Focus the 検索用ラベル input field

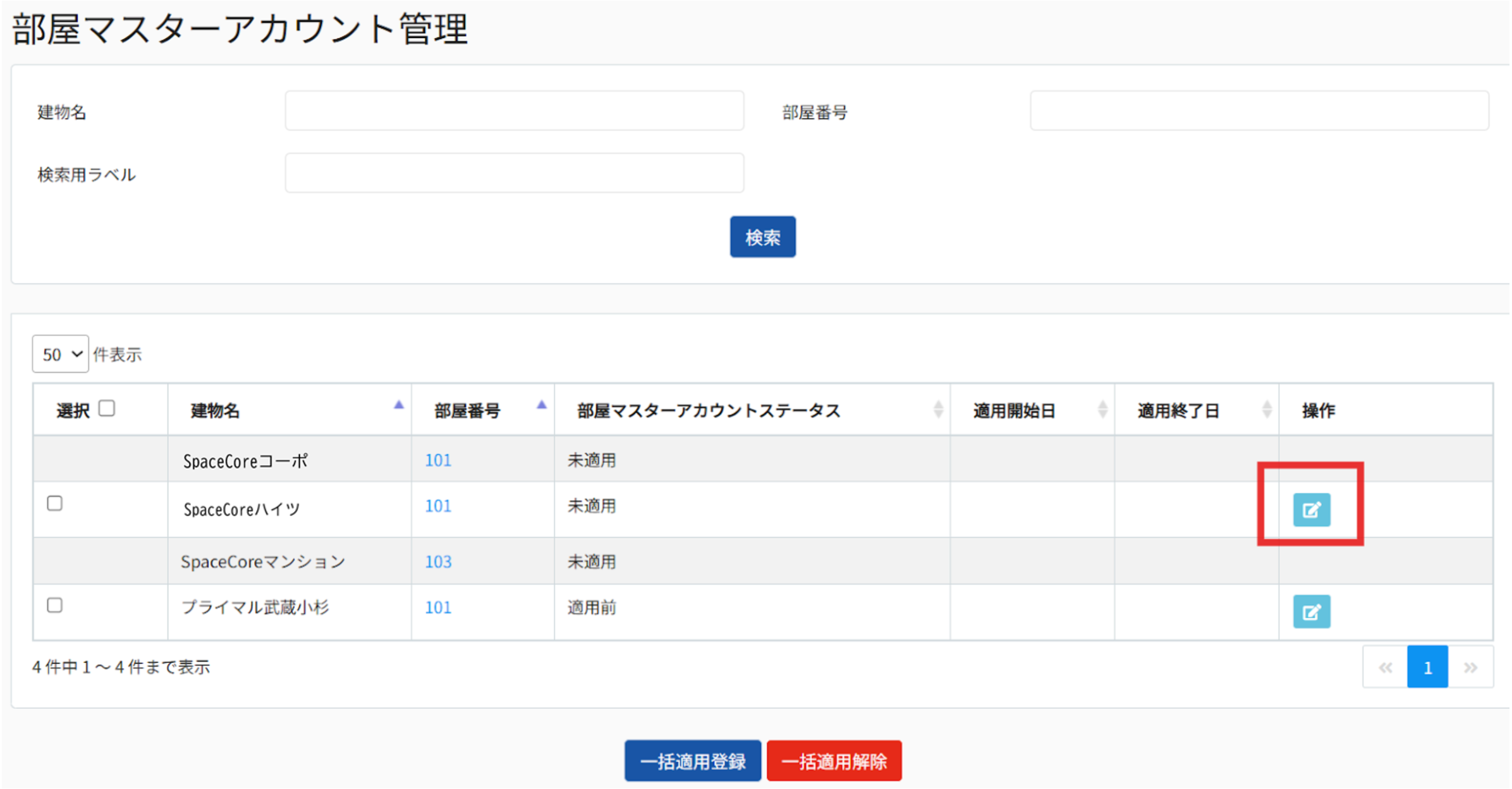[x=515, y=173]
